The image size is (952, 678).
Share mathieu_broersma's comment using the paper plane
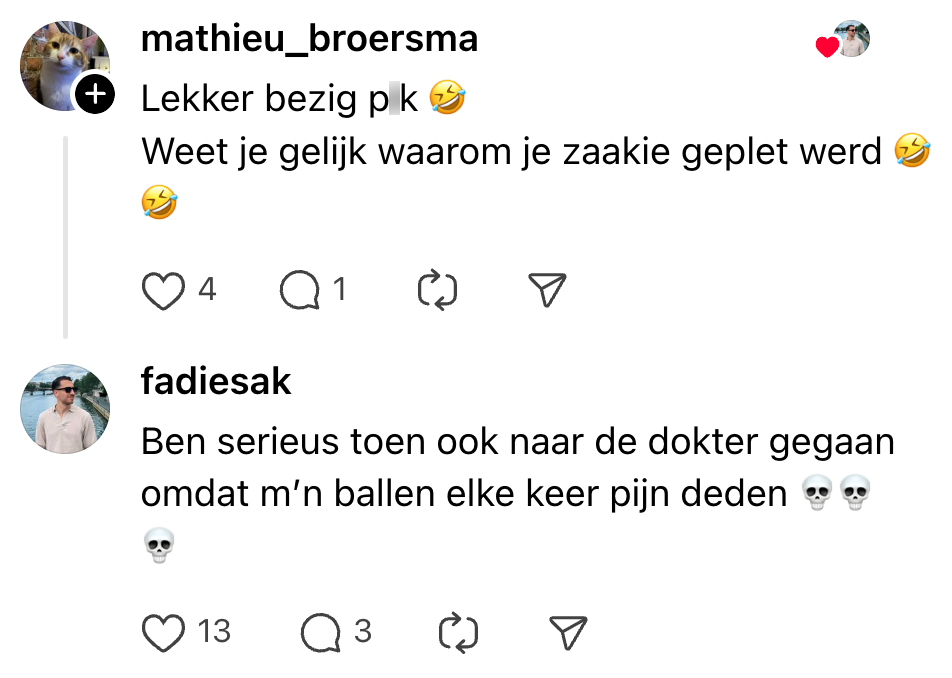pyautogui.click(x=547, y=291)
